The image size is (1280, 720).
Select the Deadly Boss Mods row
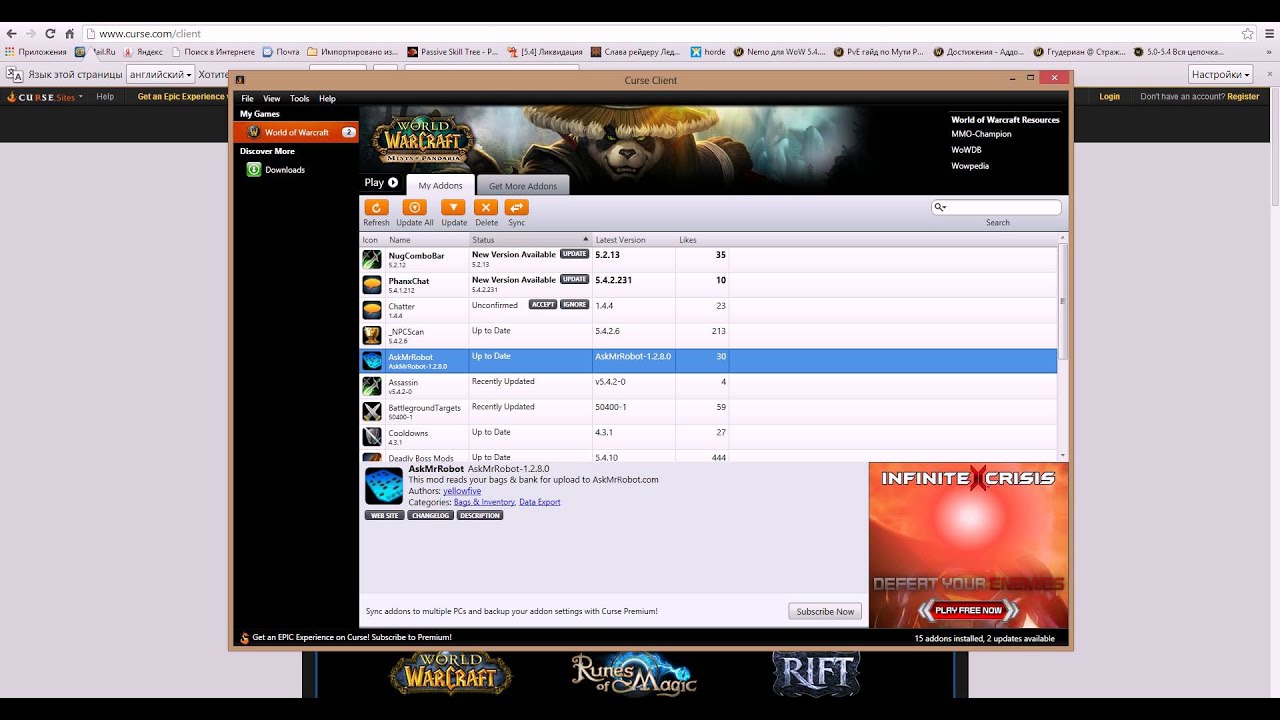708,457
